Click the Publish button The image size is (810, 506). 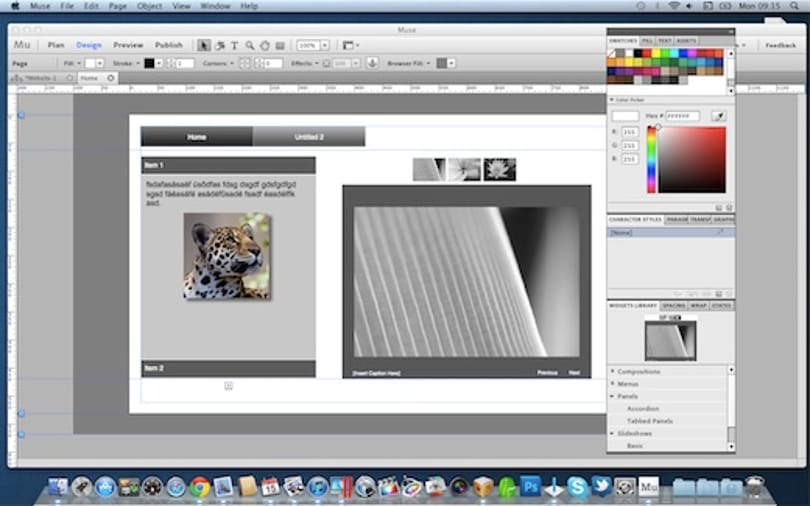point(168,45)
